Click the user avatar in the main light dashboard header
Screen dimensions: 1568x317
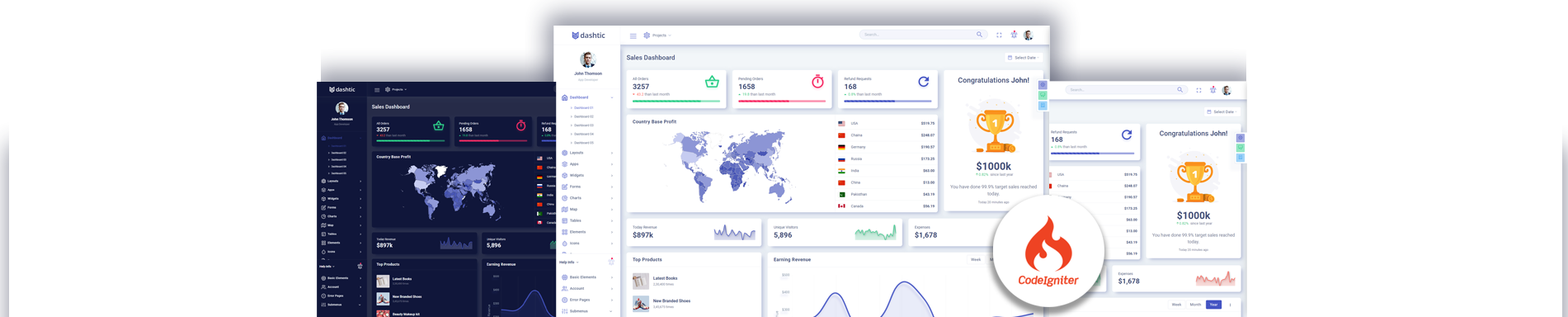1028,35
